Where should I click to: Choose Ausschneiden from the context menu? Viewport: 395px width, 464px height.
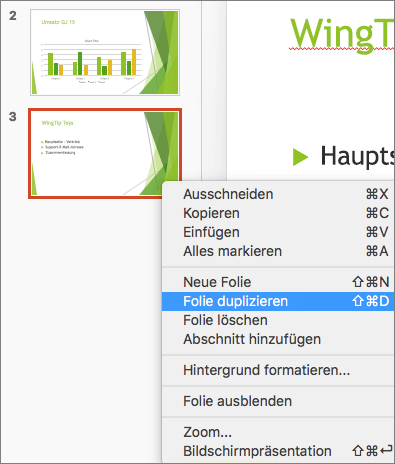coord(278,194)
